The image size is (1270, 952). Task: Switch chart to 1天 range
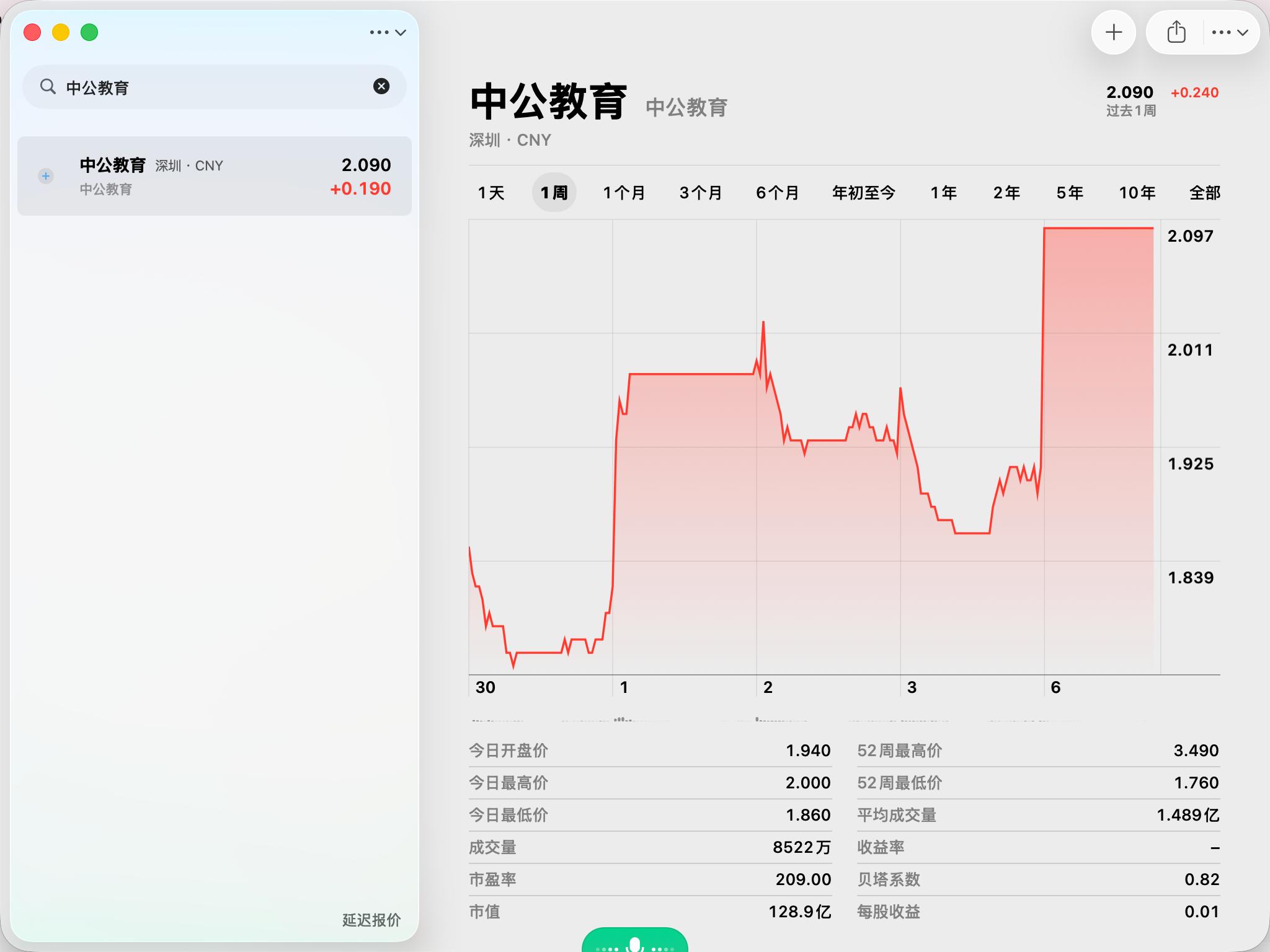click(x=491, y=193)
